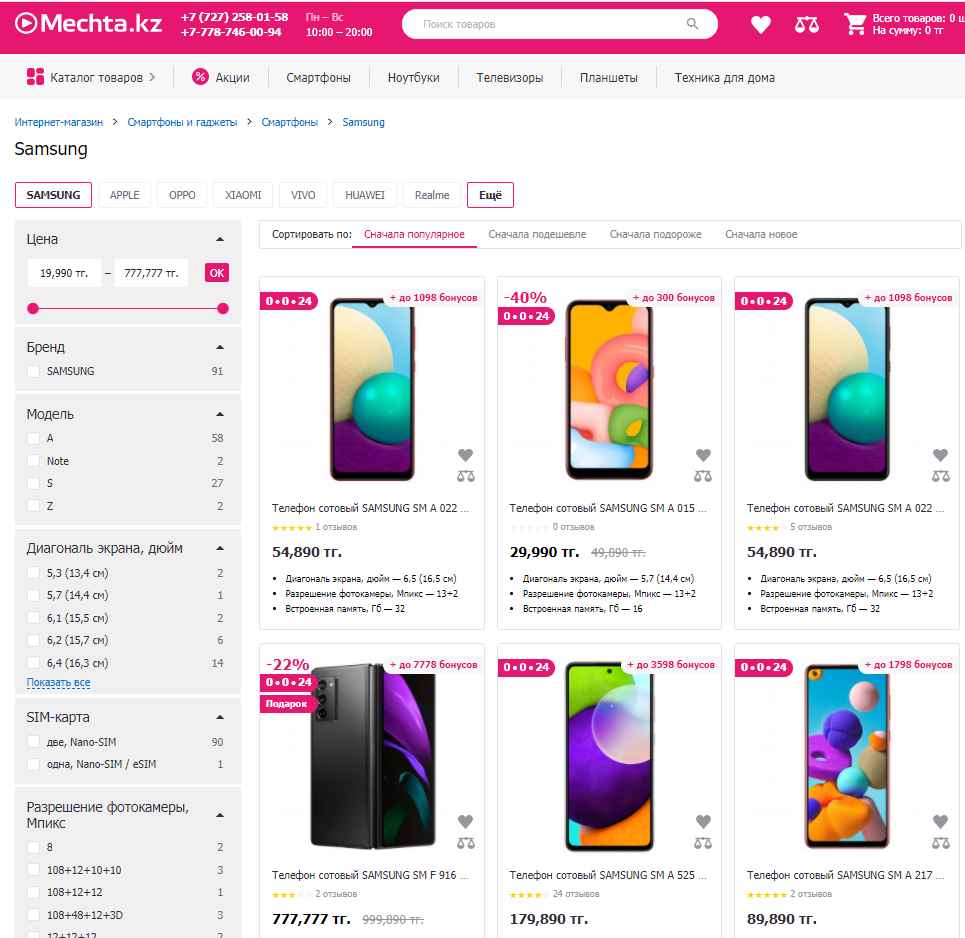
Task: Select HUAWEI brand button
Action: coord(364,195)
